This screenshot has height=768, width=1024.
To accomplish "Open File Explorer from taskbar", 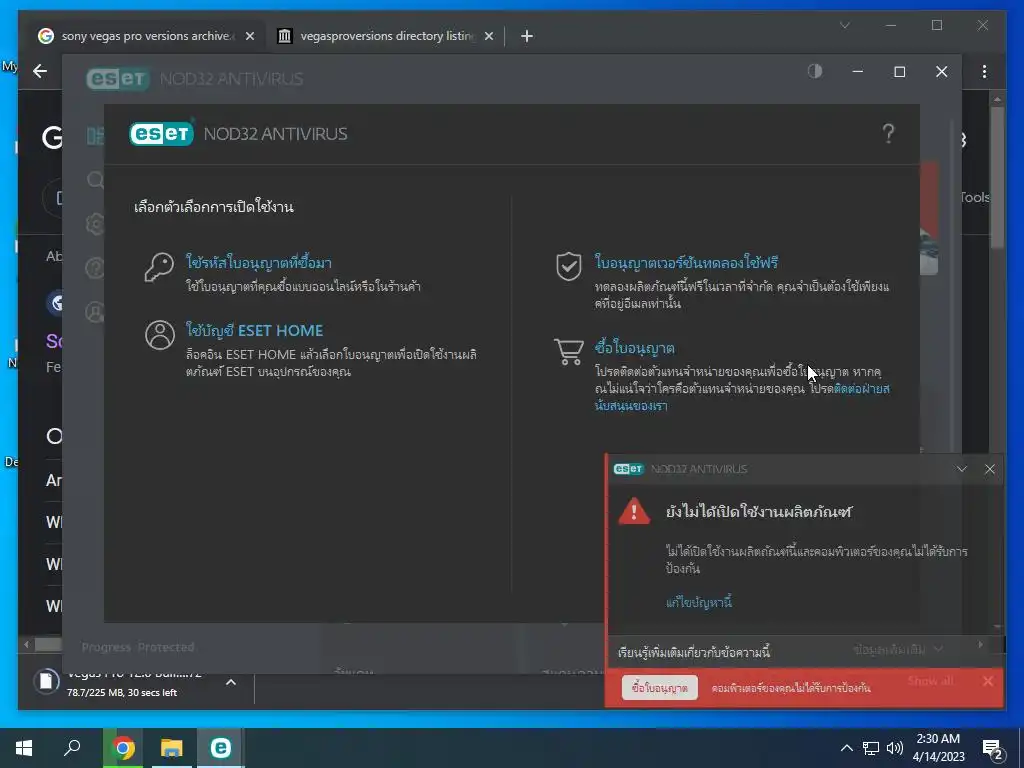I will tap(172, 748).
